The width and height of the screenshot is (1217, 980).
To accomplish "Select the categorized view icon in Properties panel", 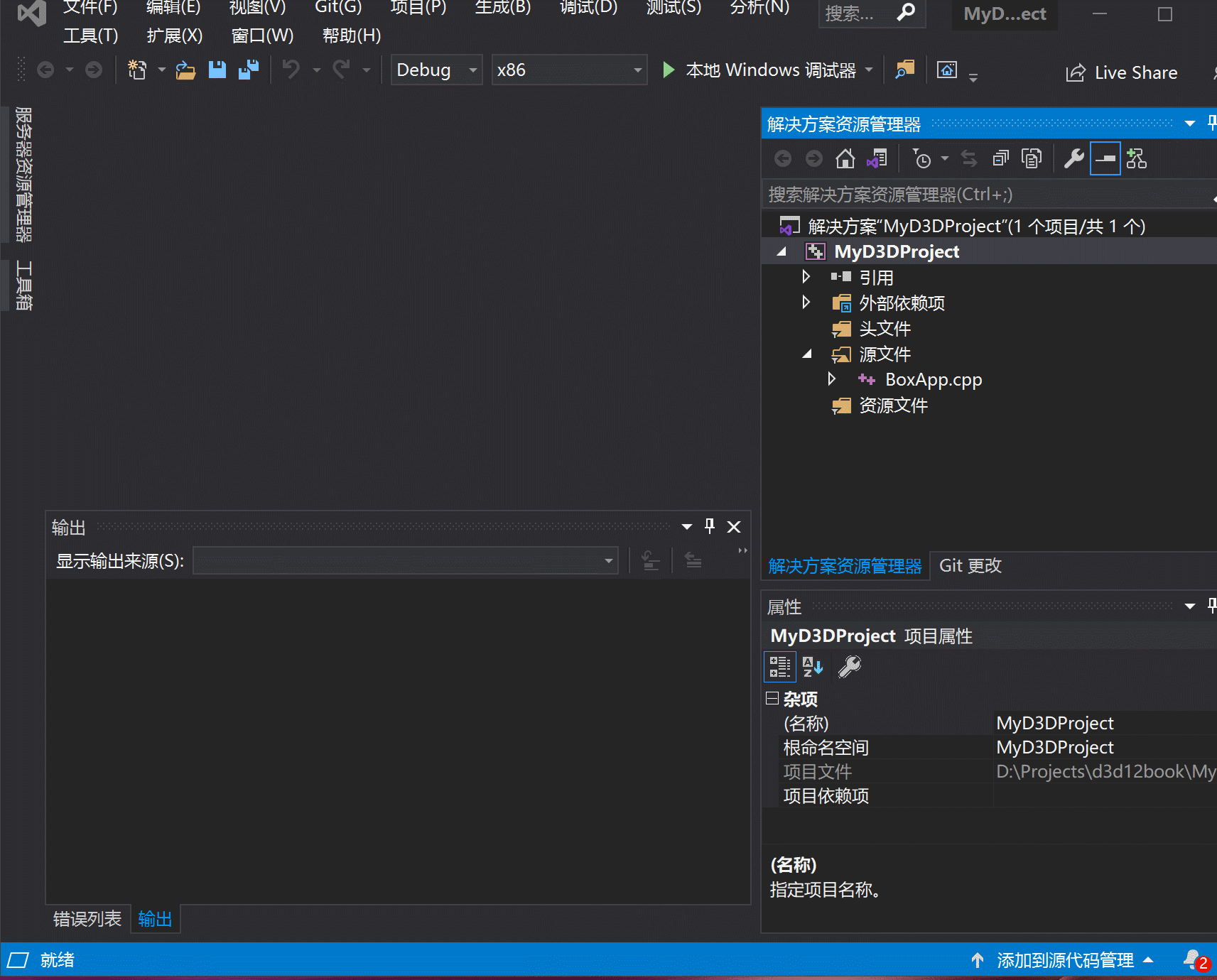I will point(779,666).
